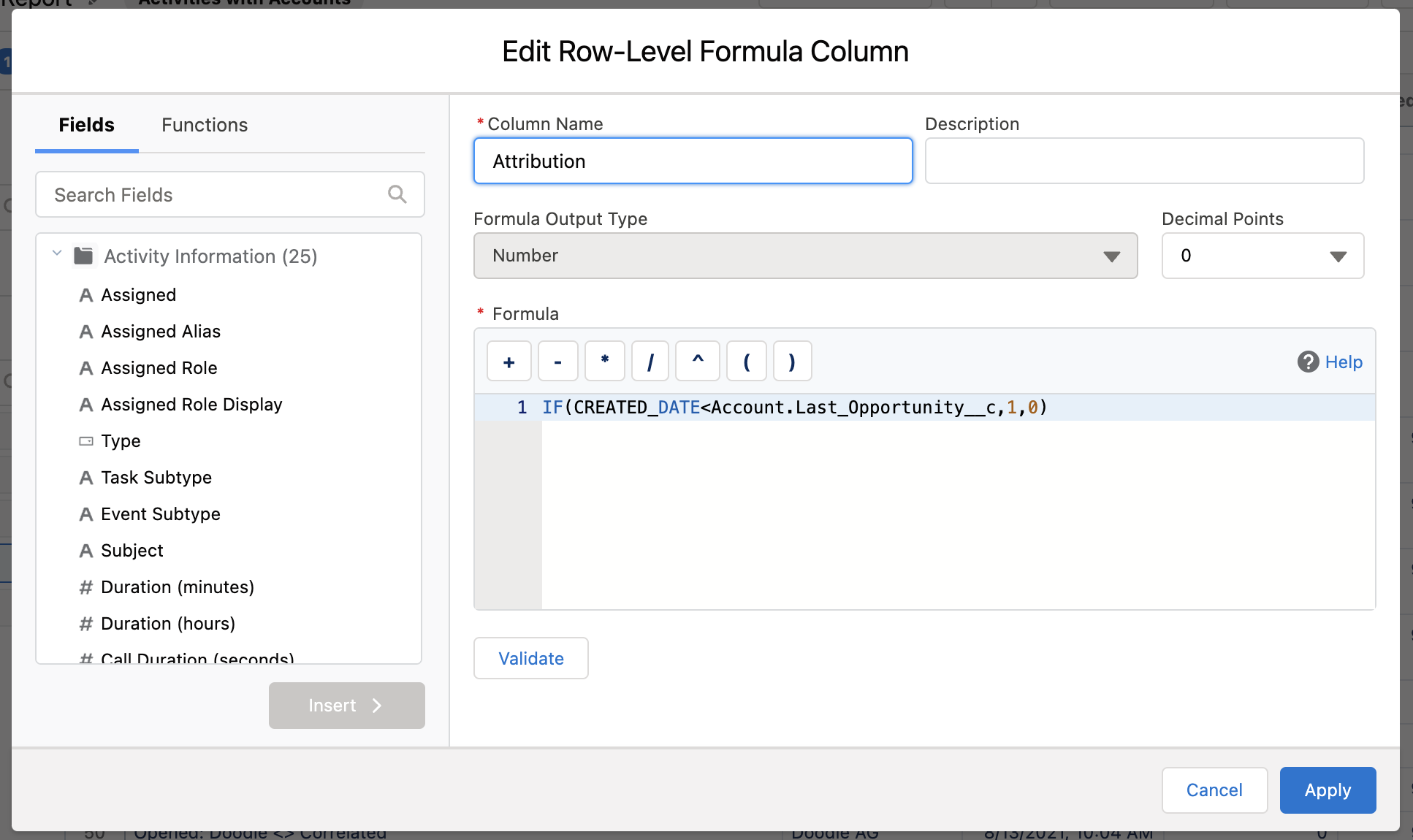Click the Help question mark icon
The image size is (1413, 840).
coord(1308,362)
